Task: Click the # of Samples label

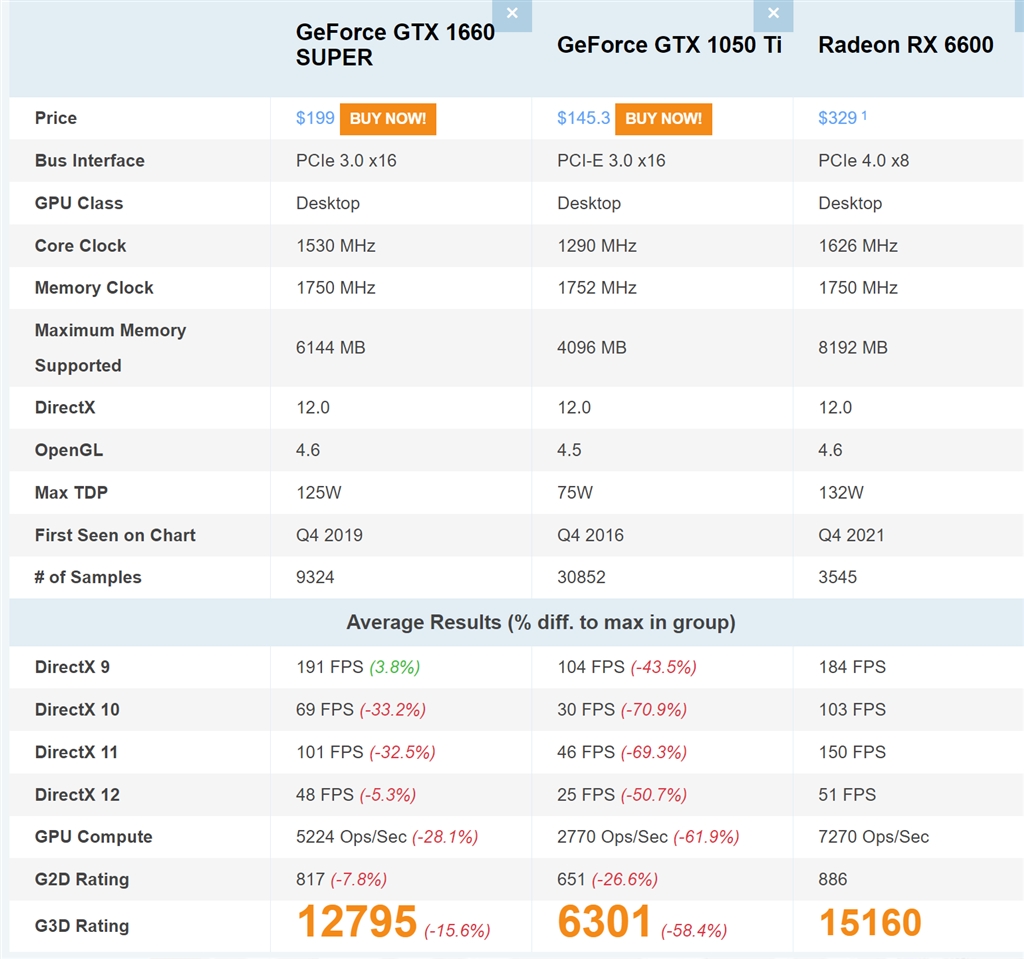Action: [x=88, y=577]
